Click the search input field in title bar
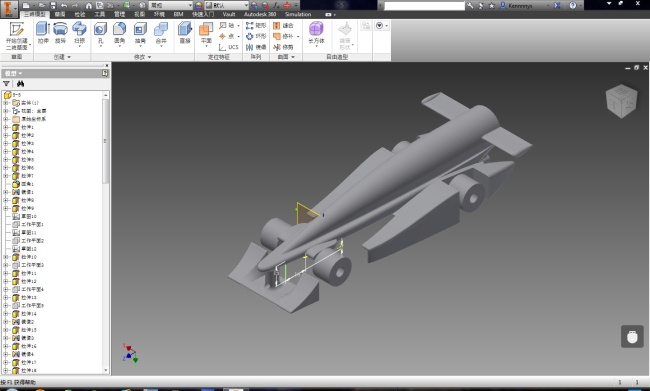This screenshot has height=391, width=650. pos(424,6)
